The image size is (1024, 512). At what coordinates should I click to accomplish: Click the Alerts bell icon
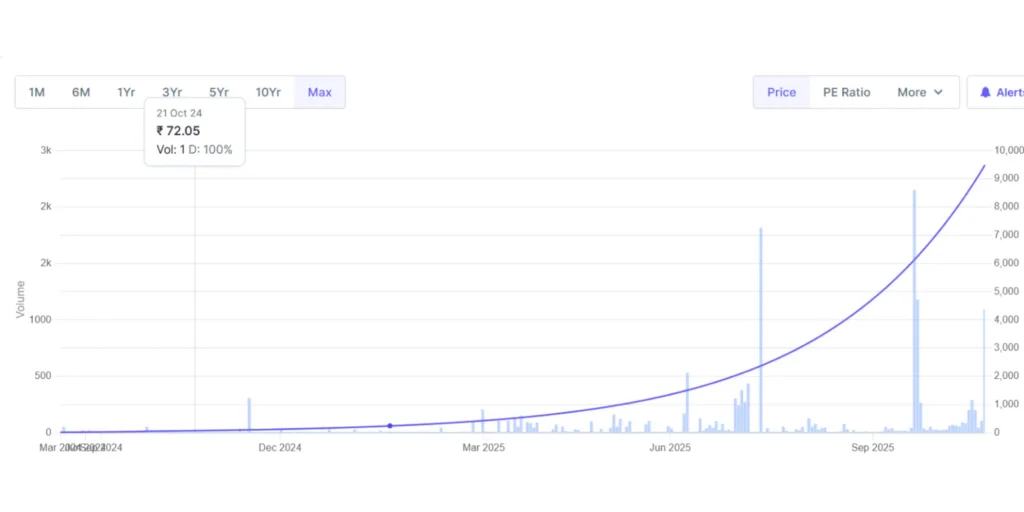click(x=985, y=92)
